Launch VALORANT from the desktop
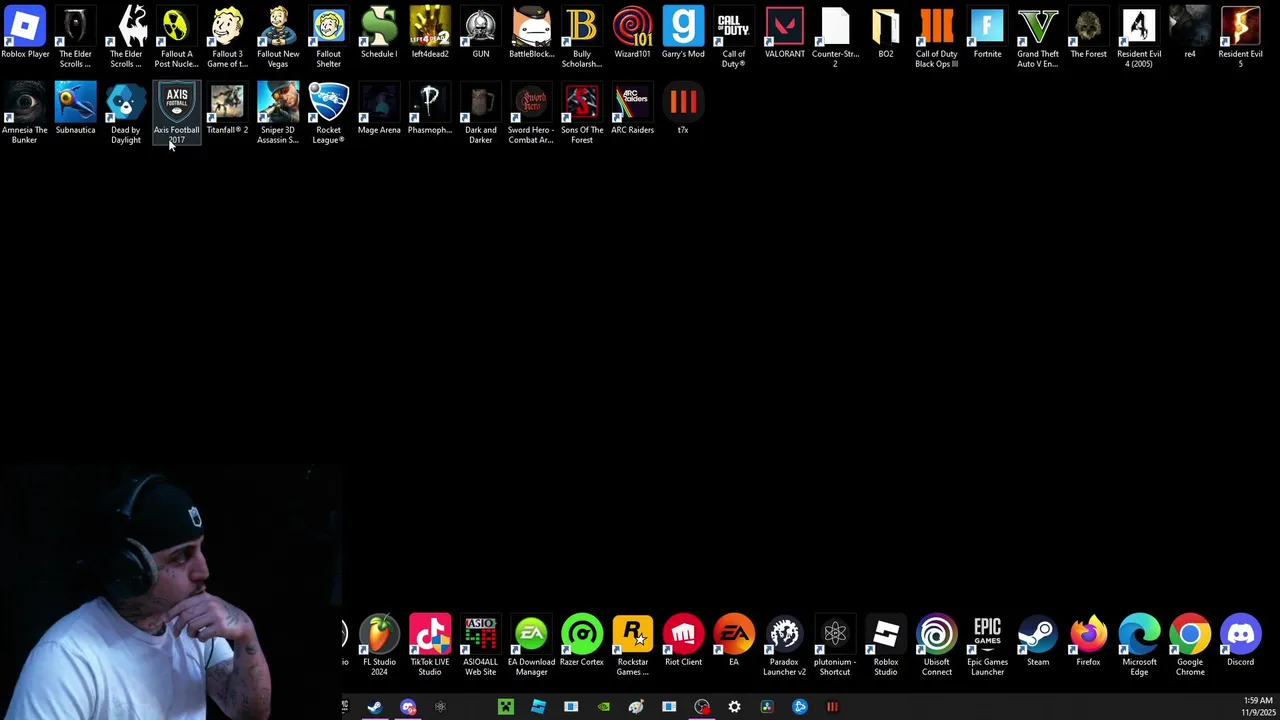1280x720 pixels. point(784,34)
